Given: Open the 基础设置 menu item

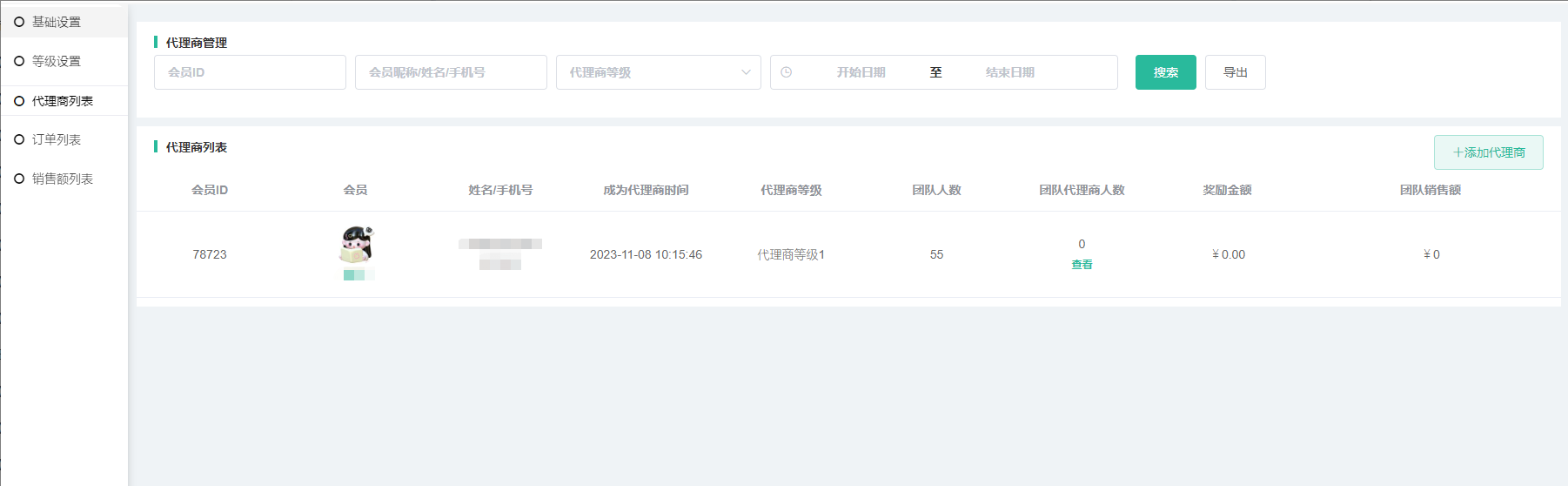Looking at the screenshot, I should pyautogui.click(x=57, y=22).
